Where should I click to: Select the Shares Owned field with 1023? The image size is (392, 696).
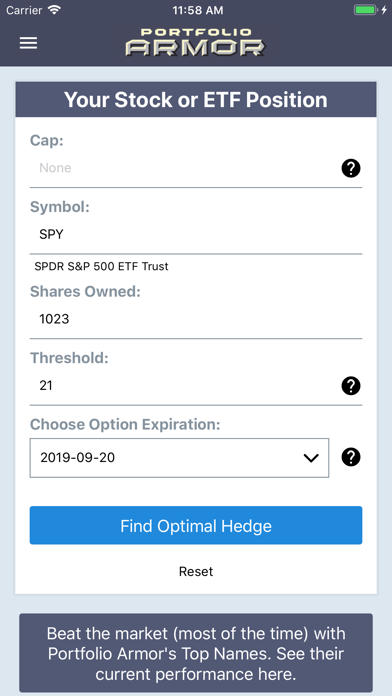196,319
